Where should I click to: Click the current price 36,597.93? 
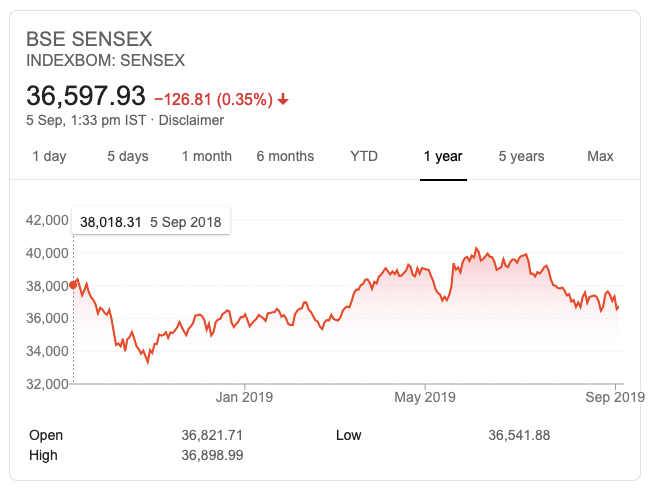86,95
